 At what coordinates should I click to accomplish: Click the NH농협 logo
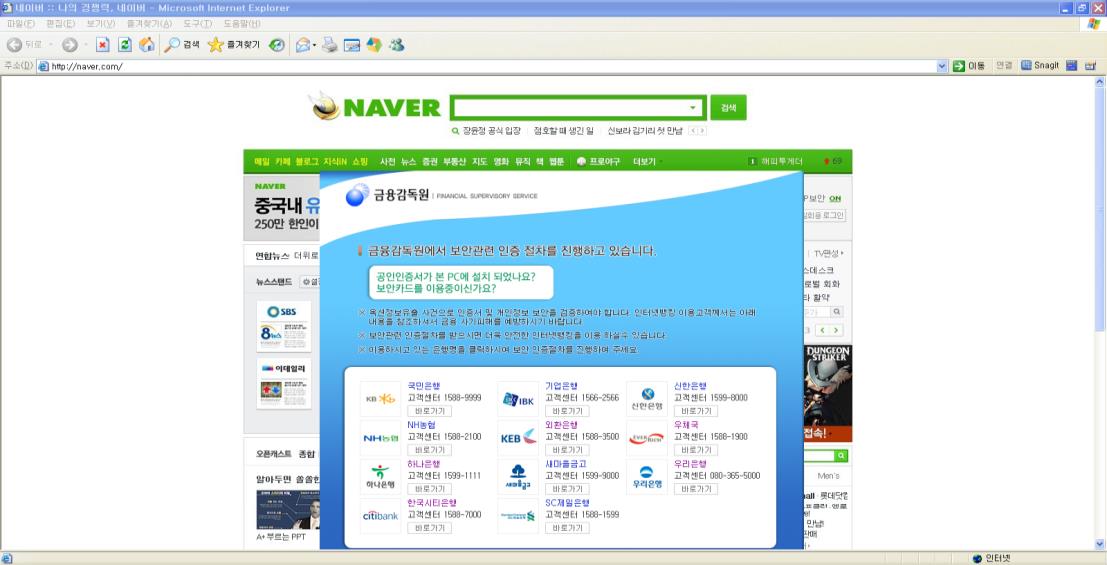(x=381, y=438)
